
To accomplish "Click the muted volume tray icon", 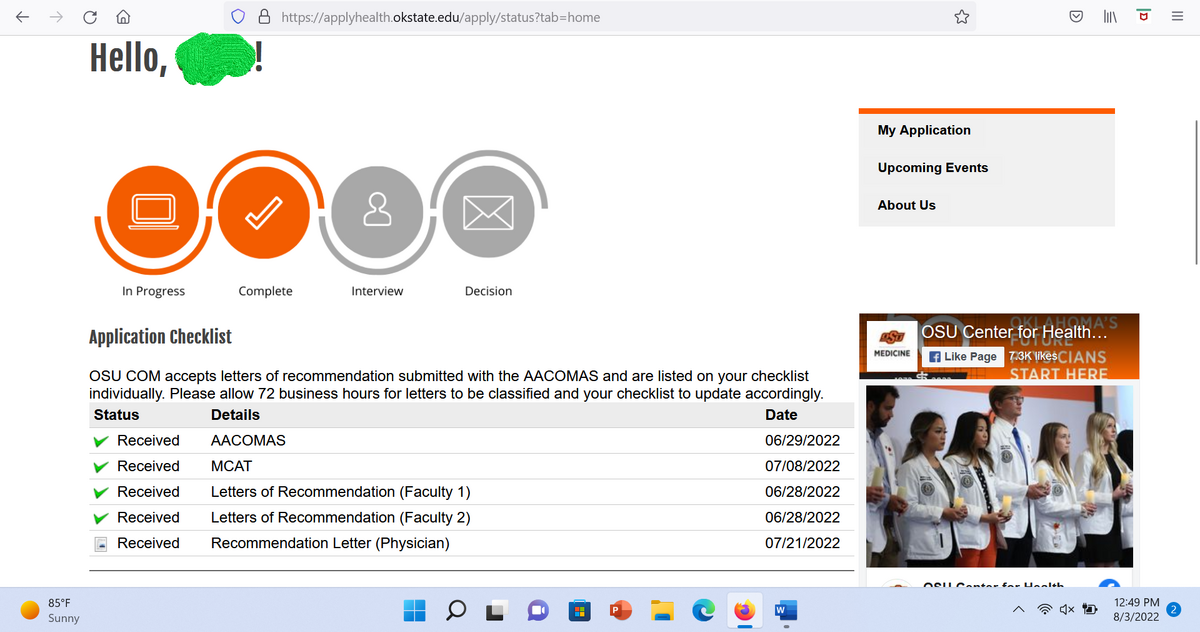I will pyautogui.click(x=1066, y=610).
